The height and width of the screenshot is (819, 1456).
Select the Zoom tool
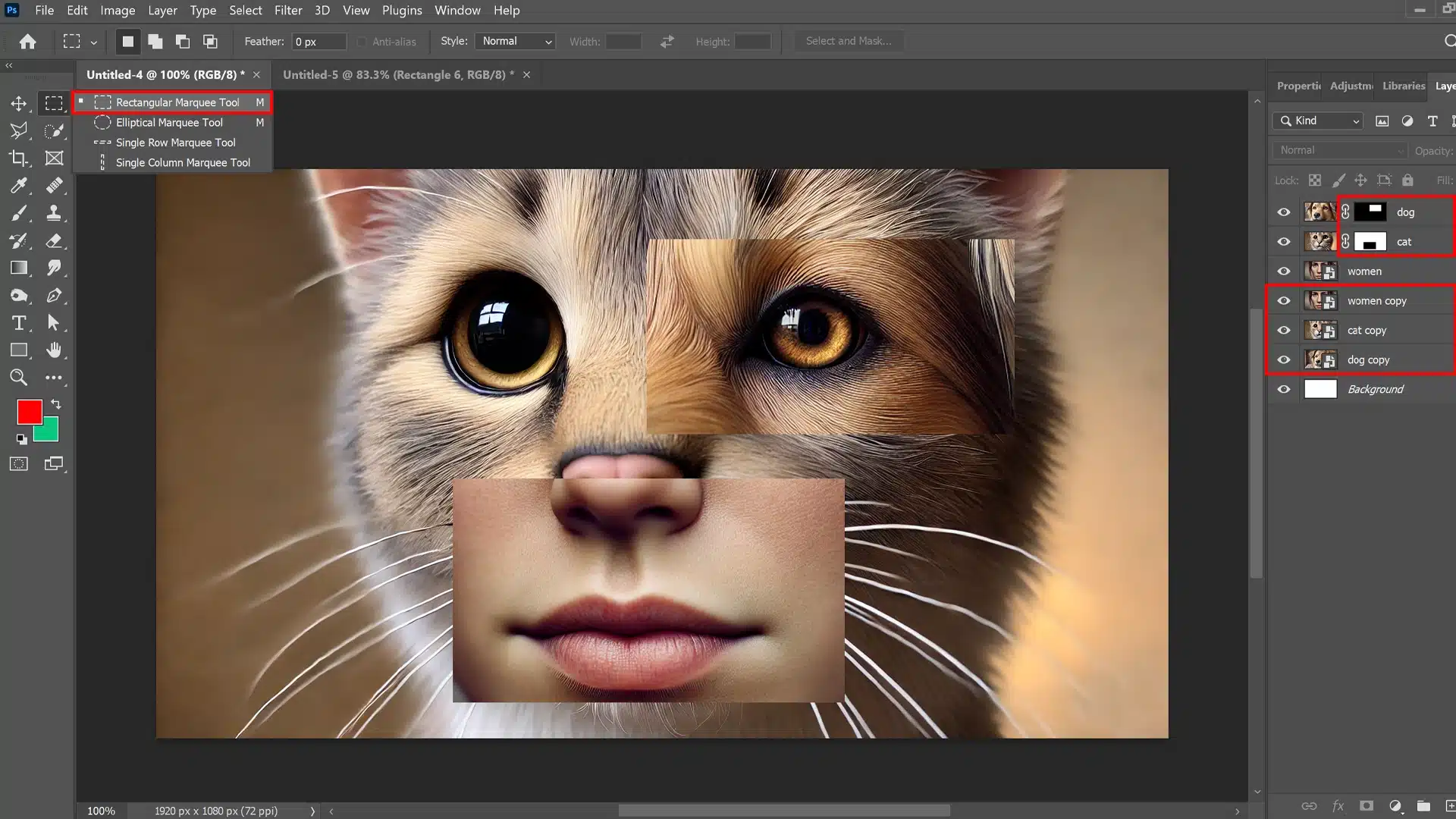tap(19, 378)
